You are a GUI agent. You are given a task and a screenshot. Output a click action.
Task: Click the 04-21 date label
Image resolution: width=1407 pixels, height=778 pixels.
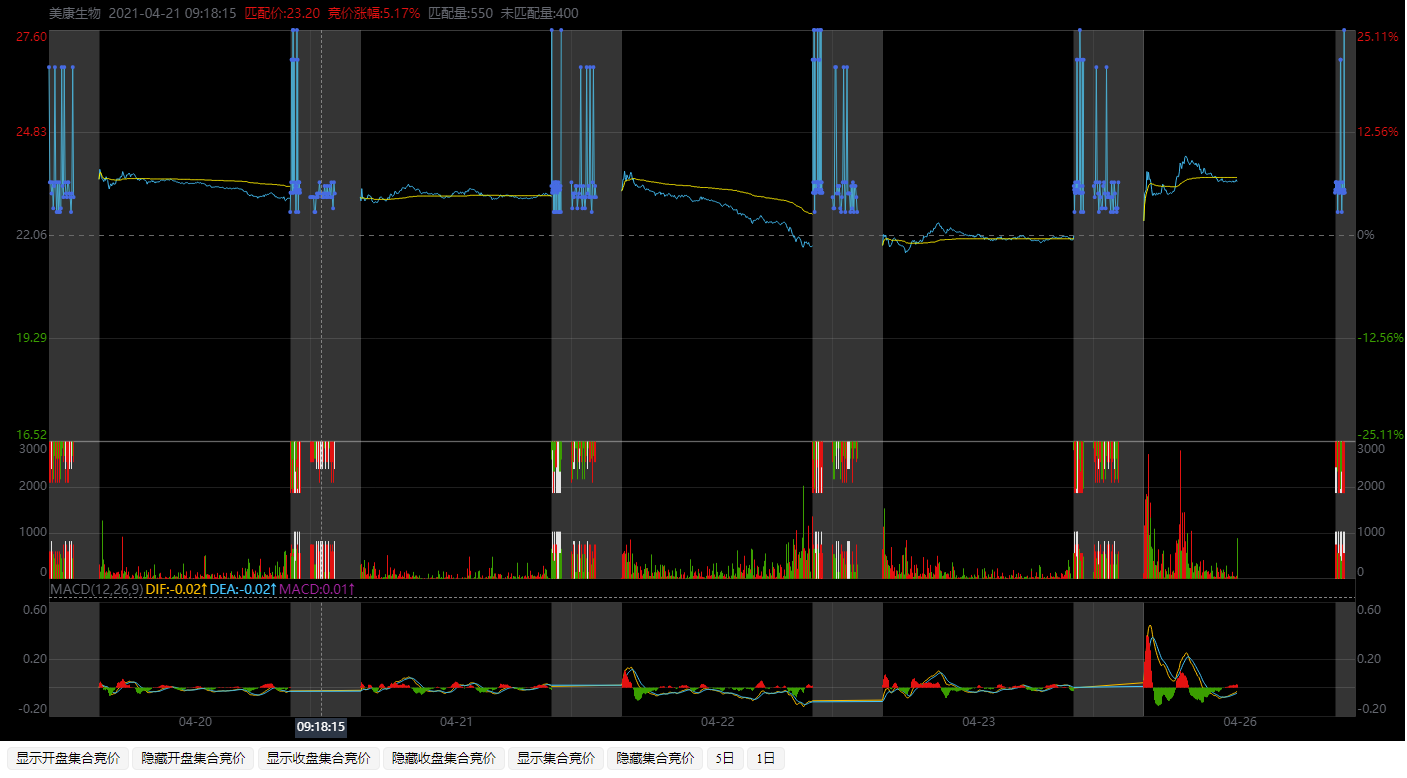click(x=456, y=721)
